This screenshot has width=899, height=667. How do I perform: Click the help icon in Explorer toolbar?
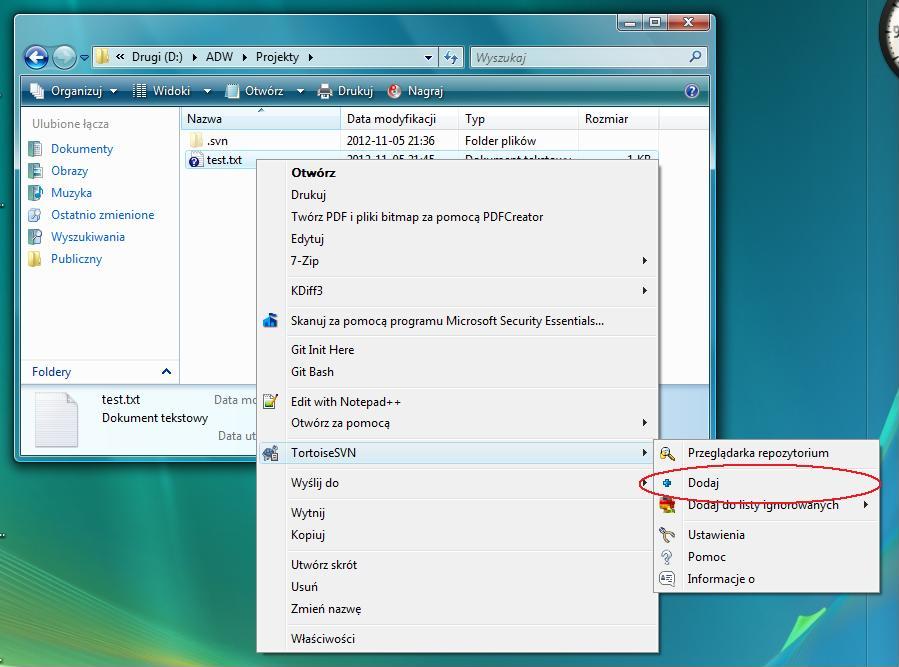click(x=691, y=91)
